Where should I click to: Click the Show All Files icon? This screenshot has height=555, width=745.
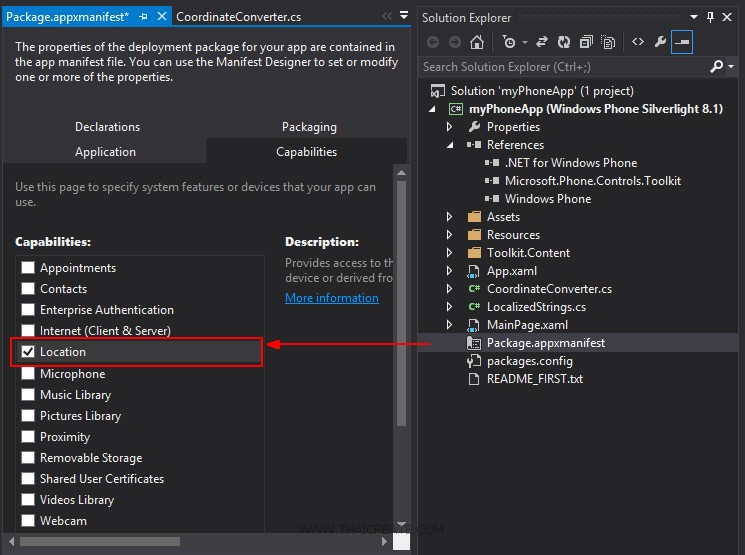point(608,42)
